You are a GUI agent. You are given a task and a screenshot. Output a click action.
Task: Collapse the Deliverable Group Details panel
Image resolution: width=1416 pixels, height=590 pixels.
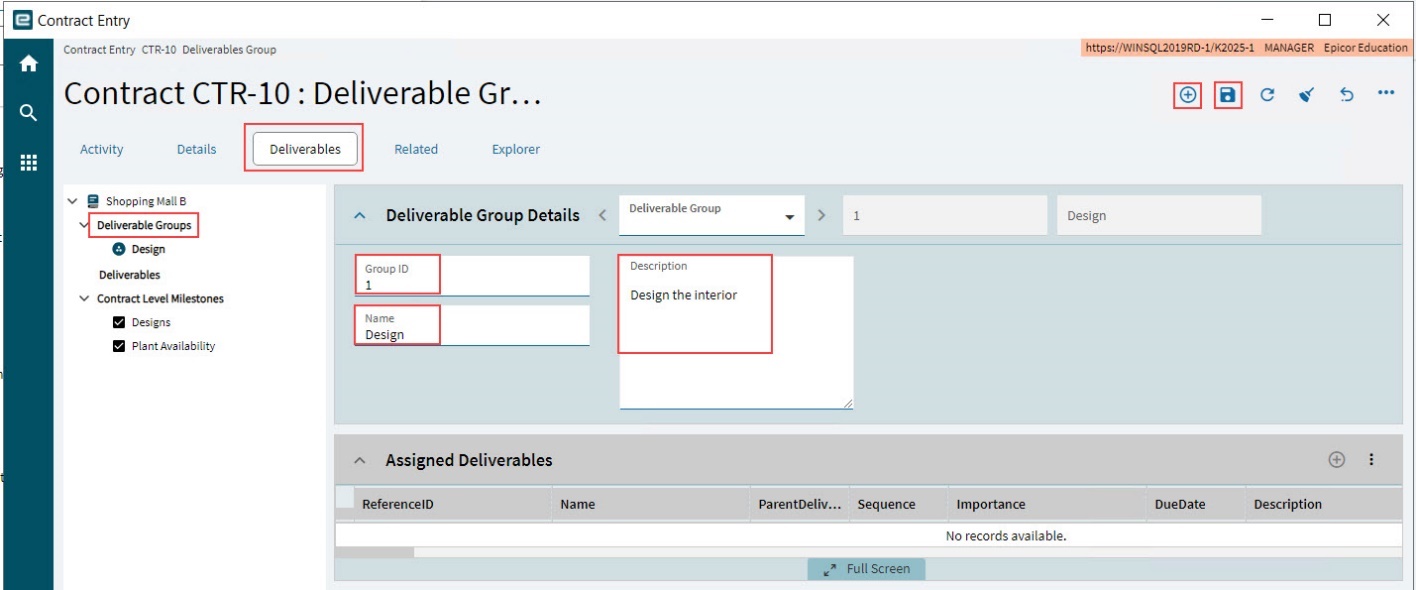(361, 215)
